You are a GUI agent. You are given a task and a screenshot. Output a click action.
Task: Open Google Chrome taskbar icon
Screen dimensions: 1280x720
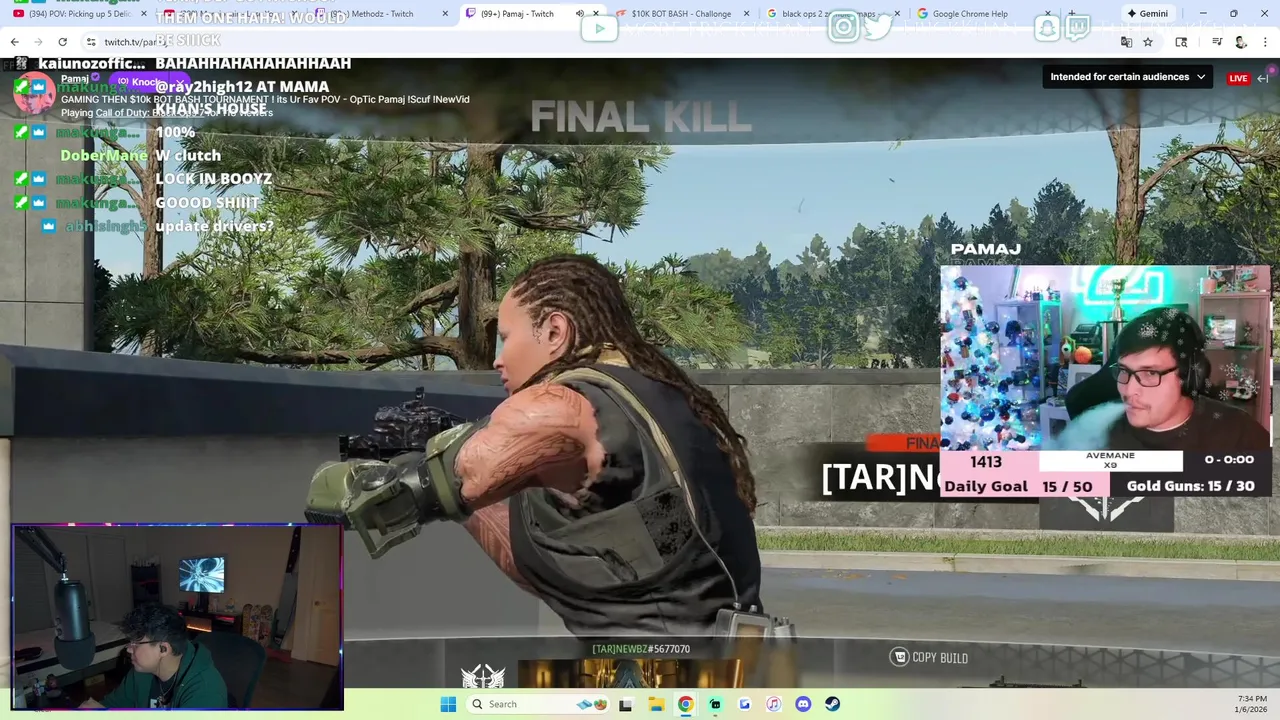point(685,704)
